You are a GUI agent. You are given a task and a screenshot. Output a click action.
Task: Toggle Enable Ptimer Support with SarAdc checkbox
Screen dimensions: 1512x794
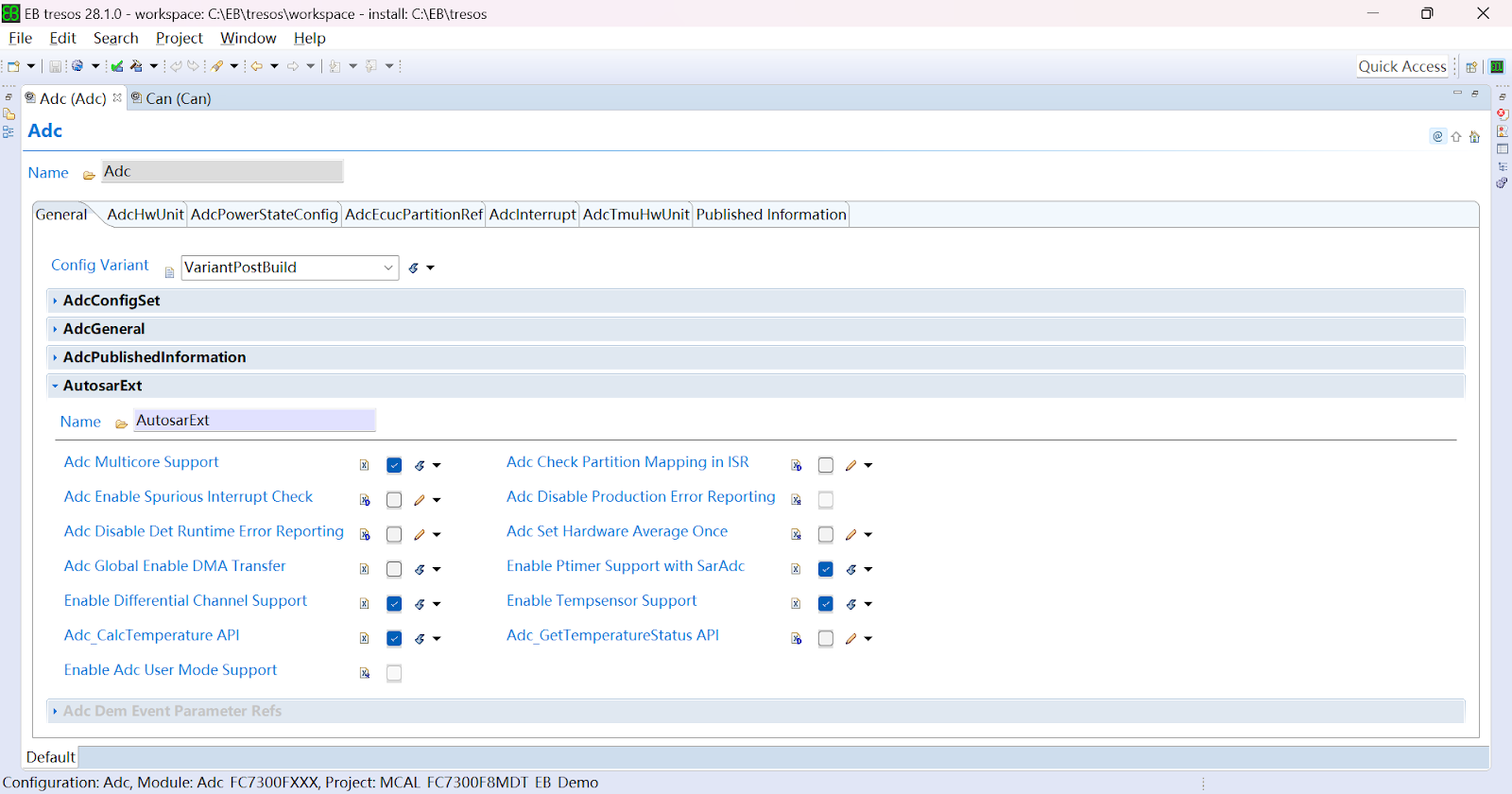pyautogui.click(x=826, y=569)
